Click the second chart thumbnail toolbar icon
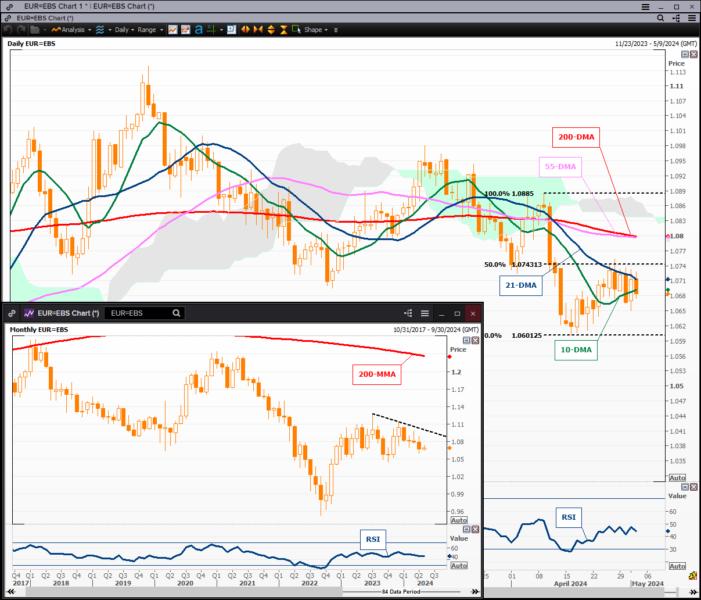Viewport: 701px width, 600px height. pyautogui.click(x=186, y=30)
